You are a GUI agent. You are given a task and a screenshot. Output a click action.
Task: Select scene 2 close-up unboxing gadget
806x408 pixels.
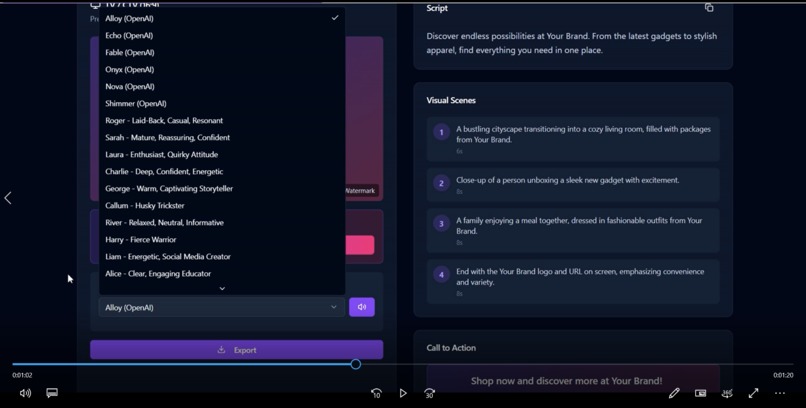573,184
